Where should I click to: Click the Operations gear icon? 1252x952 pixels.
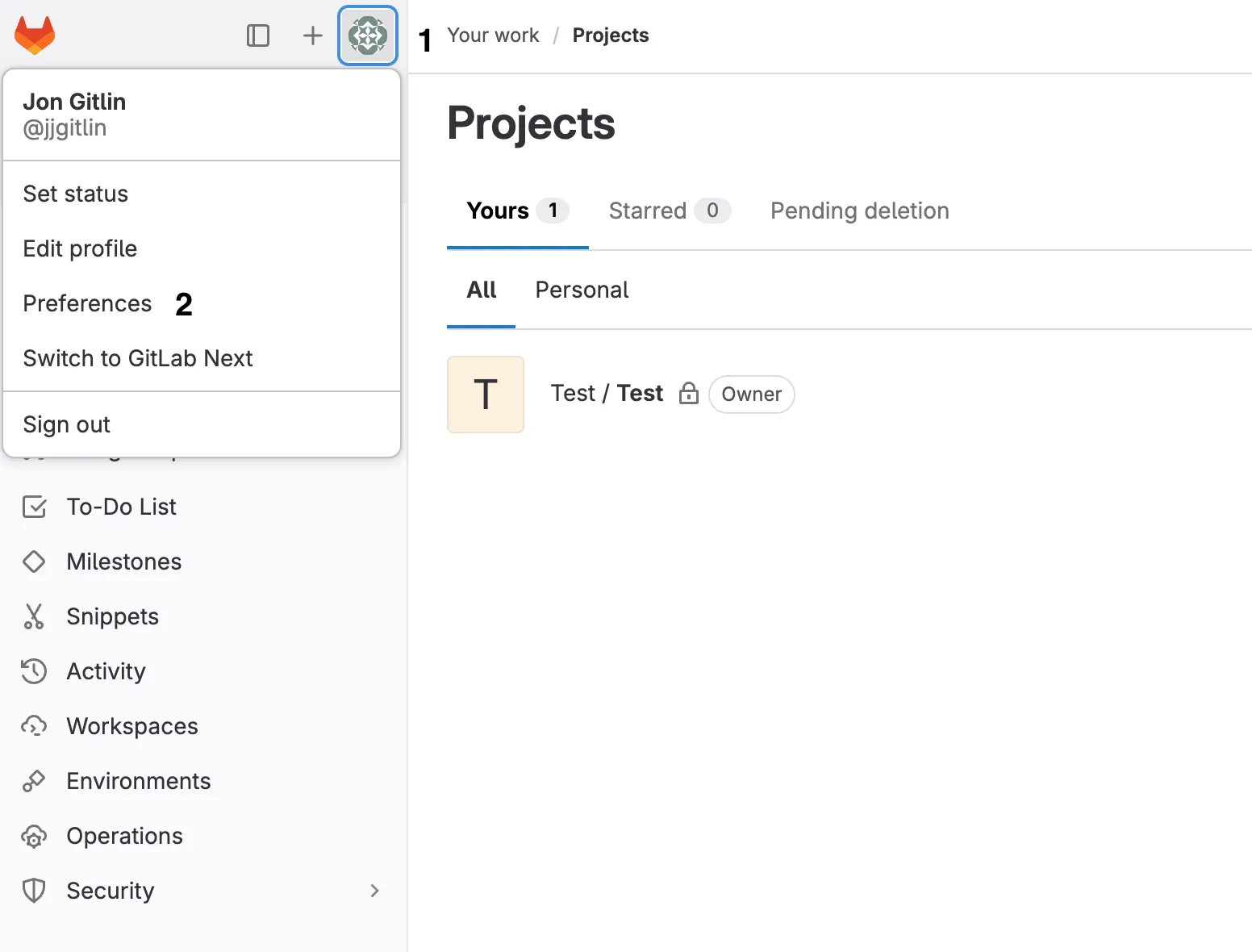point(34,836)
